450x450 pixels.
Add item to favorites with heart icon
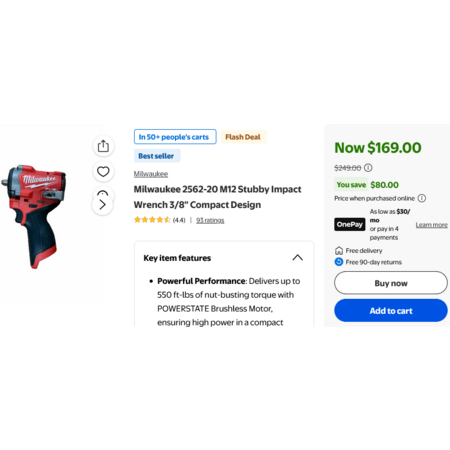pyautogui.click(x=103, y=172)
